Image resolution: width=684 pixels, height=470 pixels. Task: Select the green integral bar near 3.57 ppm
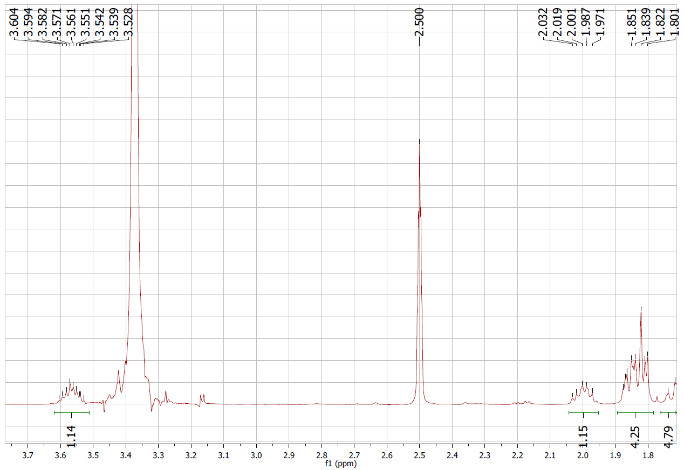(71, 412)
